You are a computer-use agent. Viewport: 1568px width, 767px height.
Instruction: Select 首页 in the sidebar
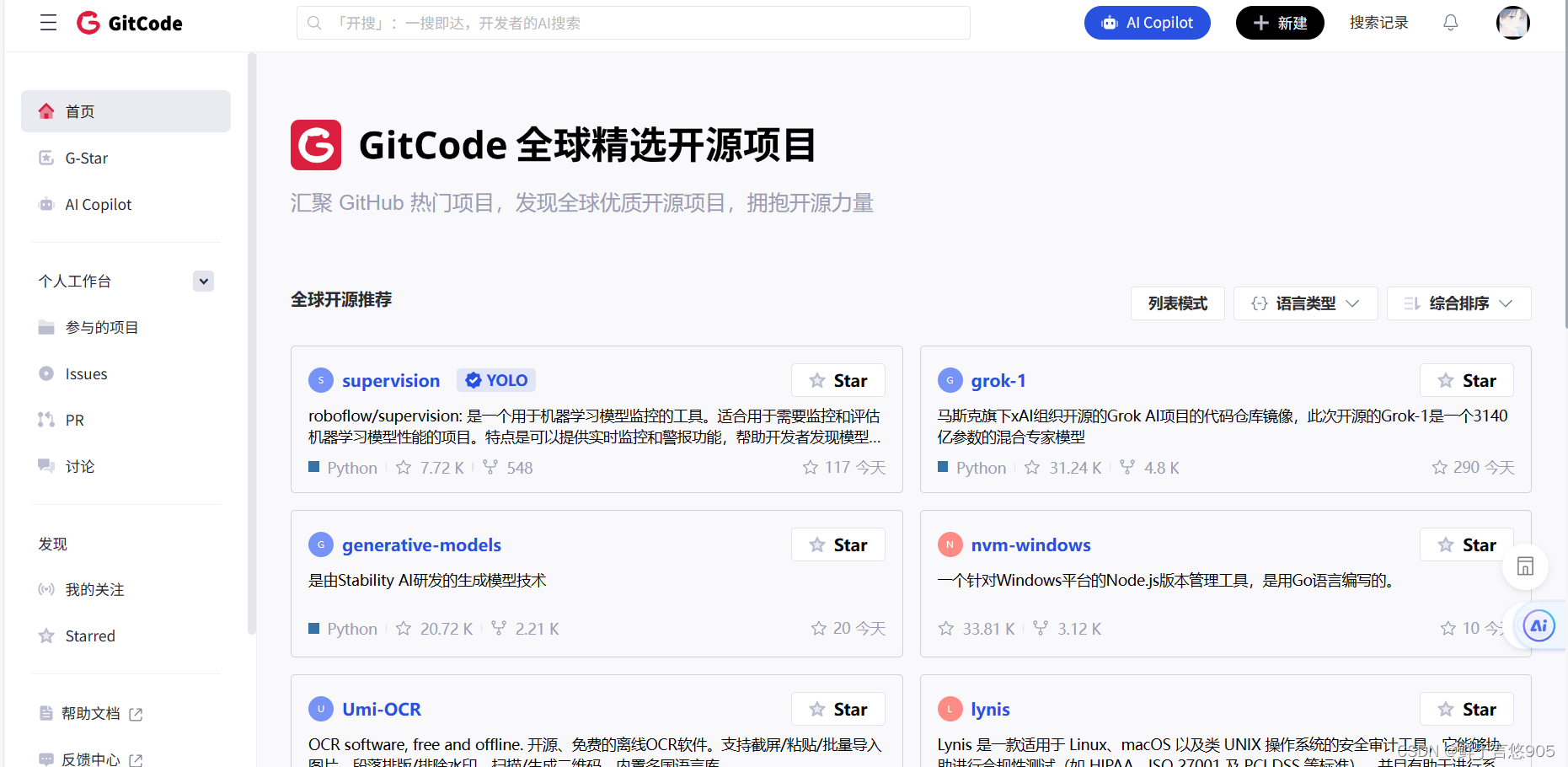point(81,110)
